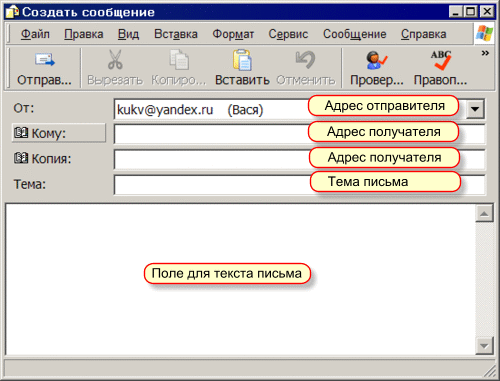This screenshot has width=500, height=381.
Task: Open the Формат menu
Action: pyautogui.click(x=233, y=34)
